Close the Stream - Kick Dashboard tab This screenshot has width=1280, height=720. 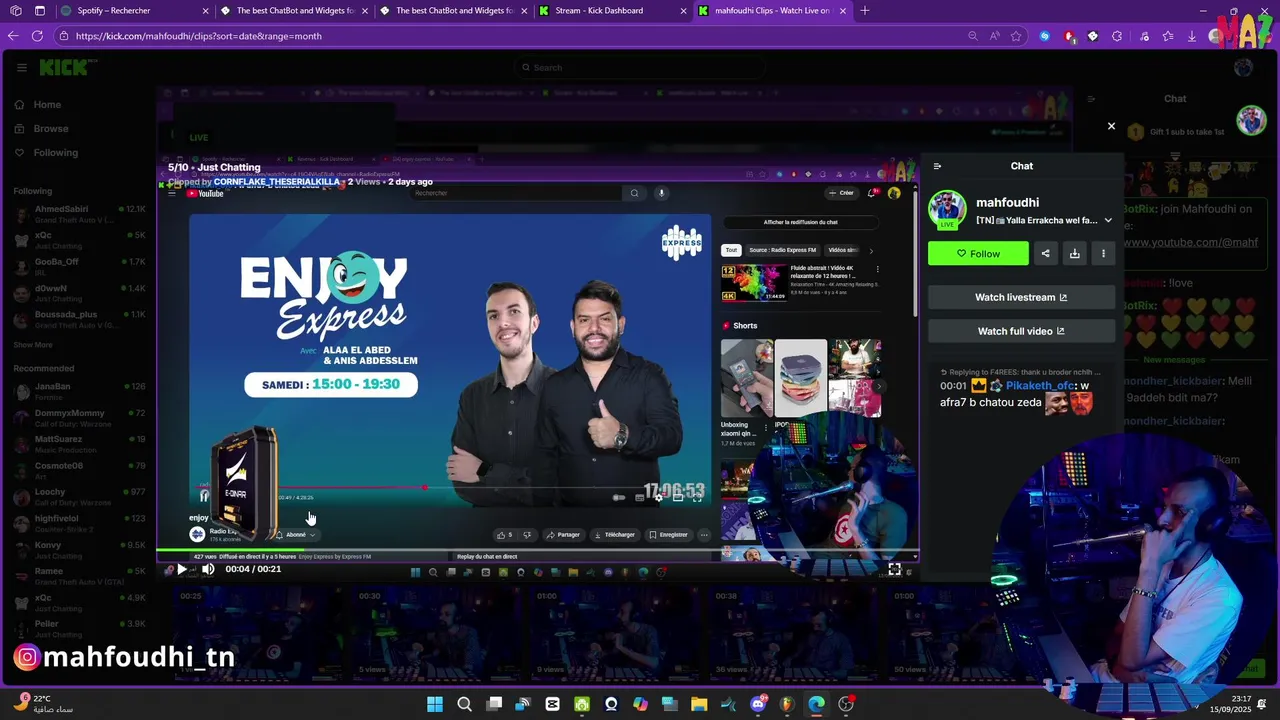(684, 11)
